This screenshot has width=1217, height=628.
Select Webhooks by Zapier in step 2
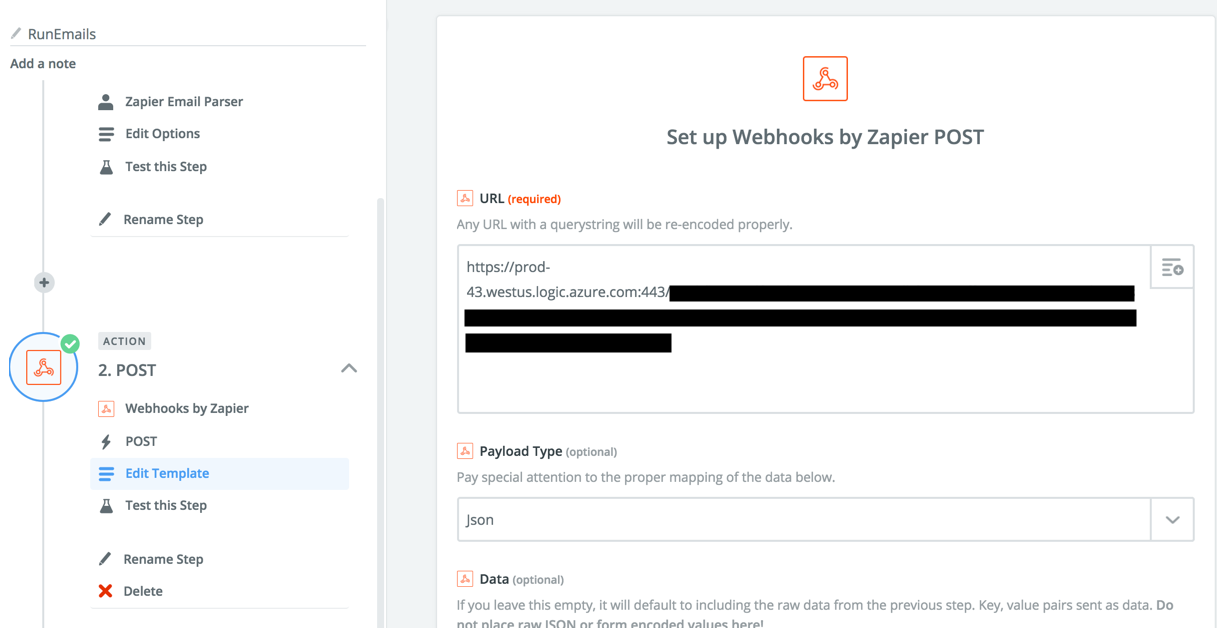tap(186, 408)
